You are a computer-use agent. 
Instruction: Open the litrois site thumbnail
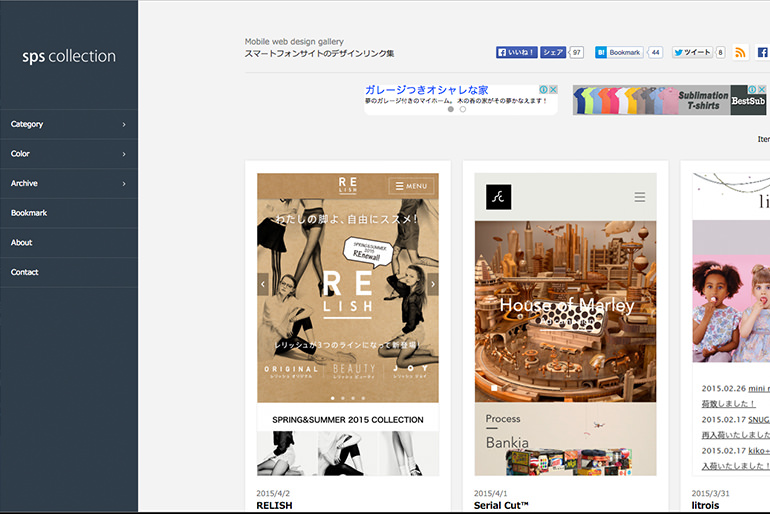[x=731, y=324]
